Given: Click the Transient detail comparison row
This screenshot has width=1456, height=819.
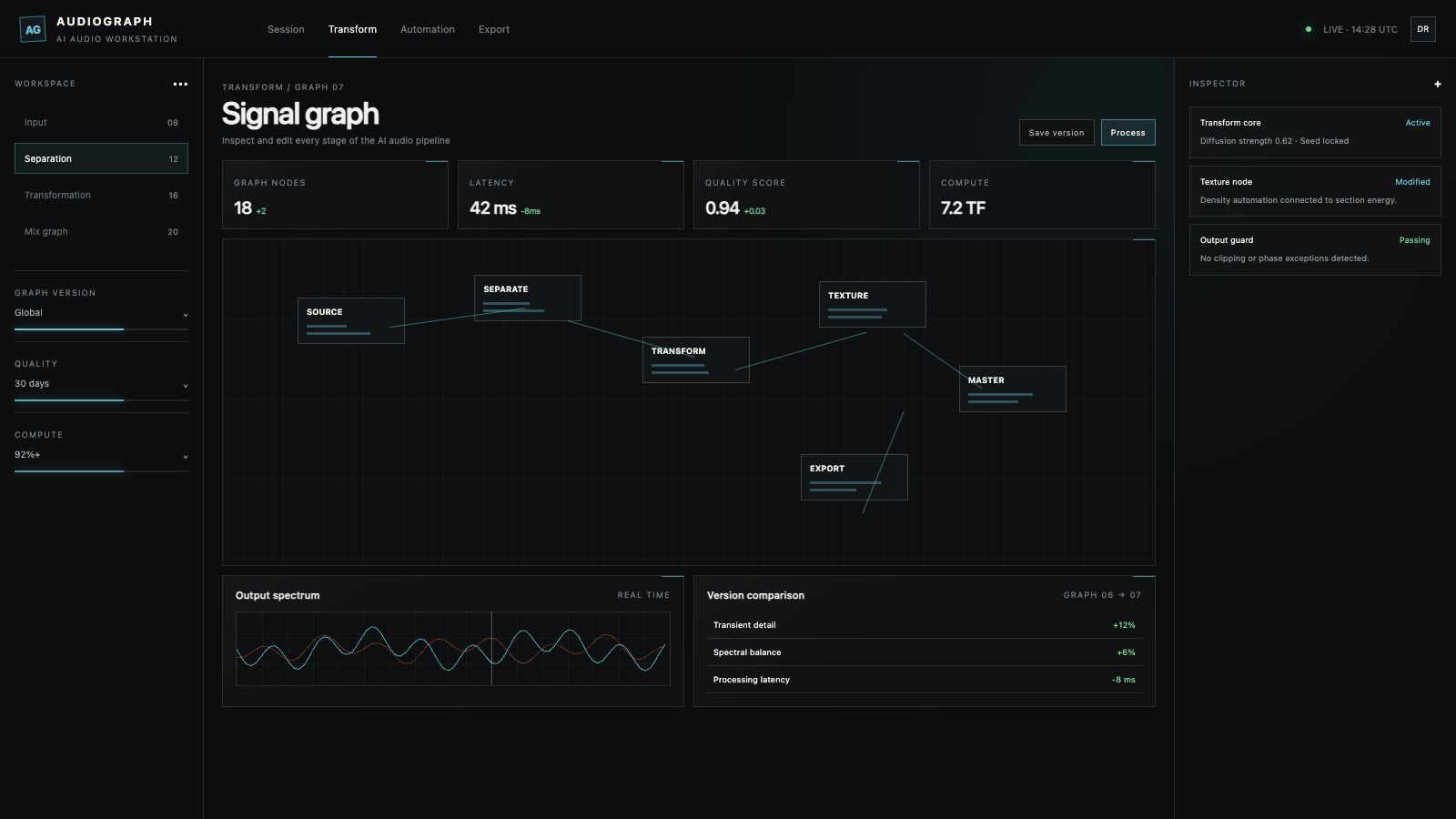Looking at the screenshot, I should pos(924,625).
